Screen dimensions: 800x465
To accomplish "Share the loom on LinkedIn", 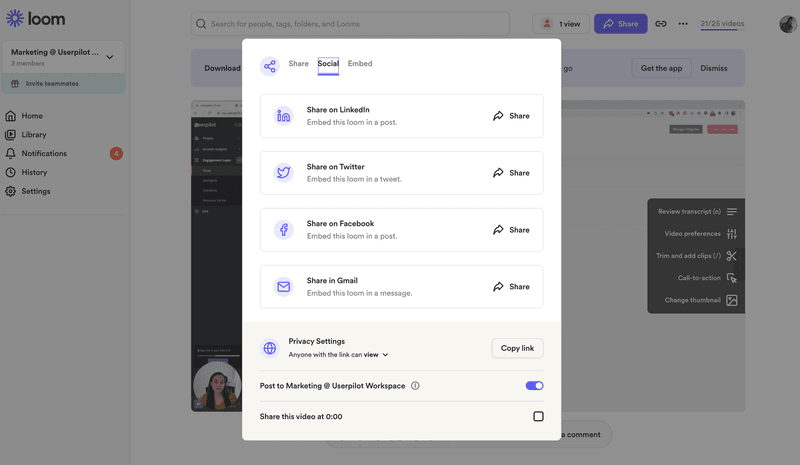I will pyautogui.click(x=511, y=116).
